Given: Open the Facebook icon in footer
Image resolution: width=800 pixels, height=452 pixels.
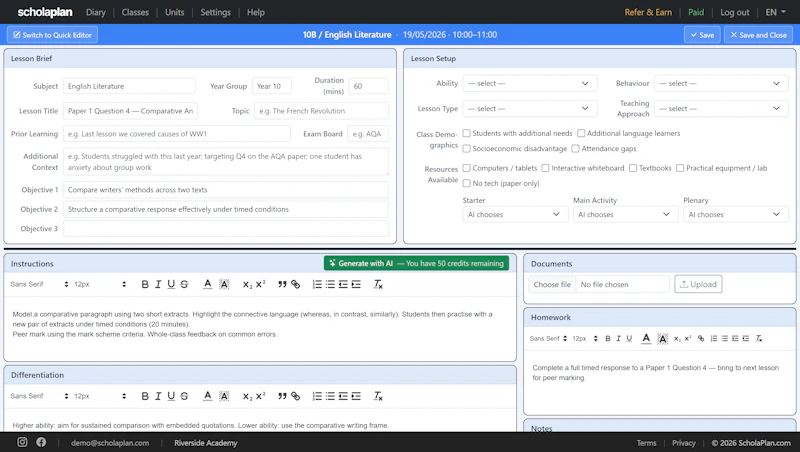Looking at the screenshot, I should coord(41,442).
